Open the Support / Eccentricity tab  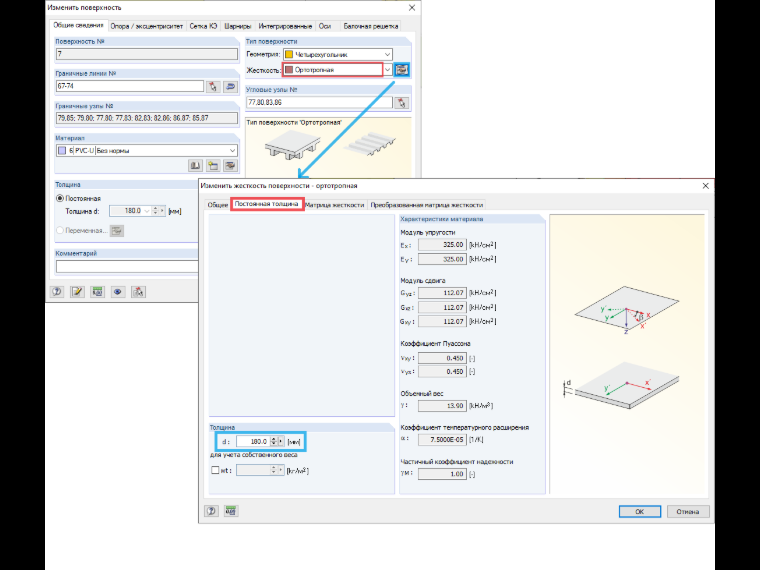pyautogui.click(x=146, y=26)
